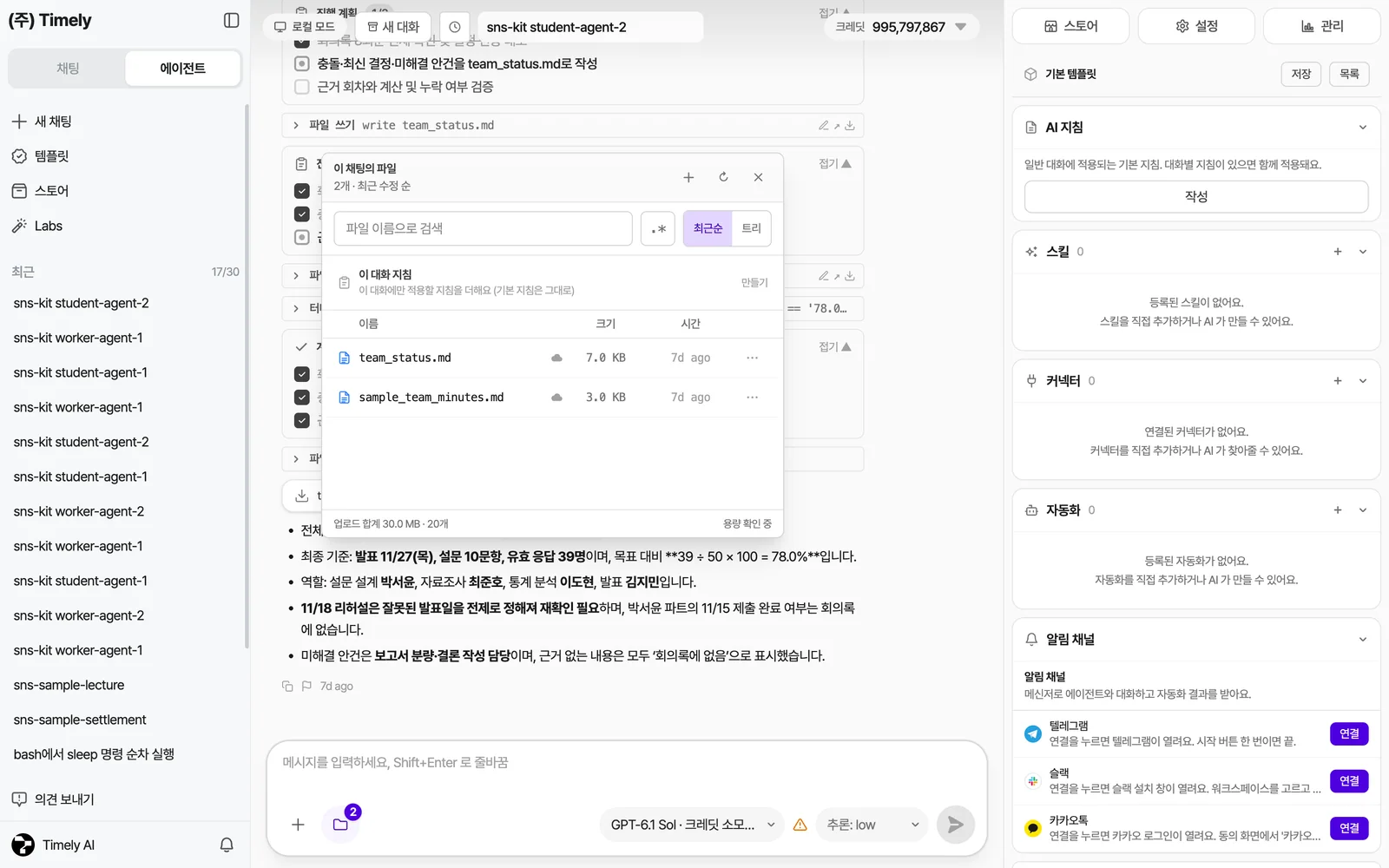Click 작성 under AI 지침
Screen dimensions: 1389x868
click(x=1196, y=197)
